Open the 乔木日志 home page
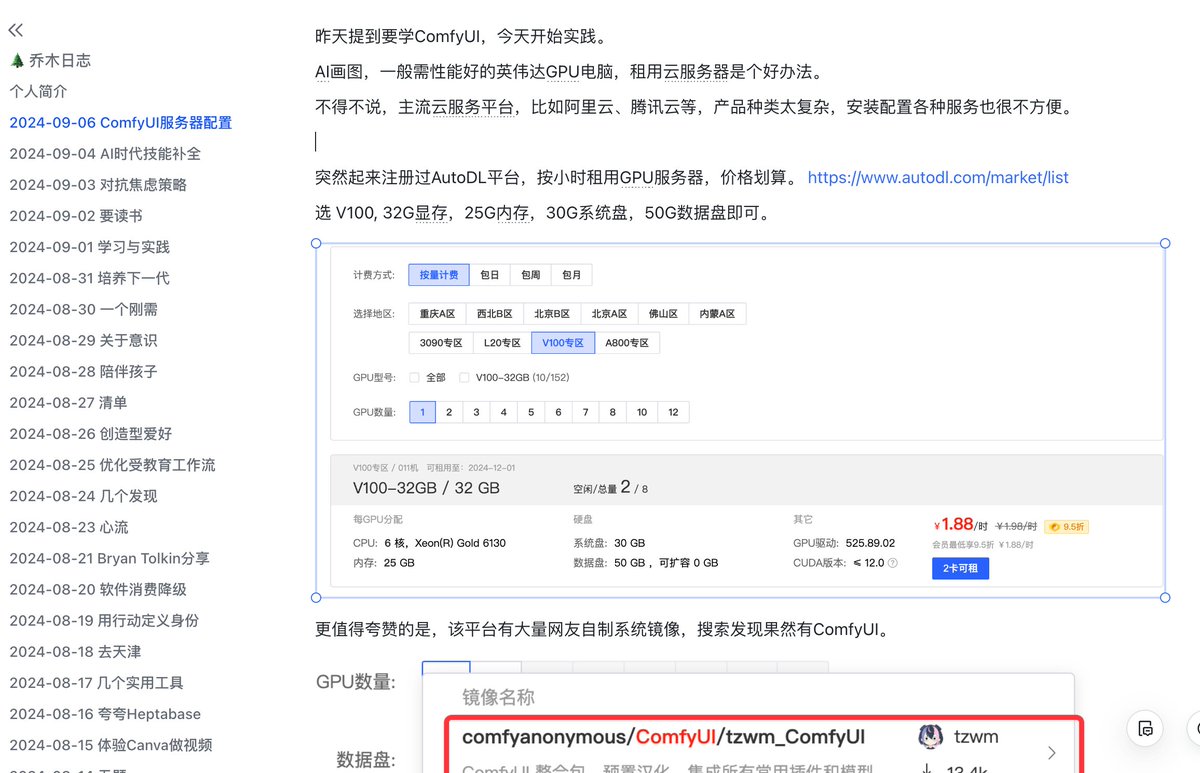Screen dimensions: 1200x773 click(50, 60)
